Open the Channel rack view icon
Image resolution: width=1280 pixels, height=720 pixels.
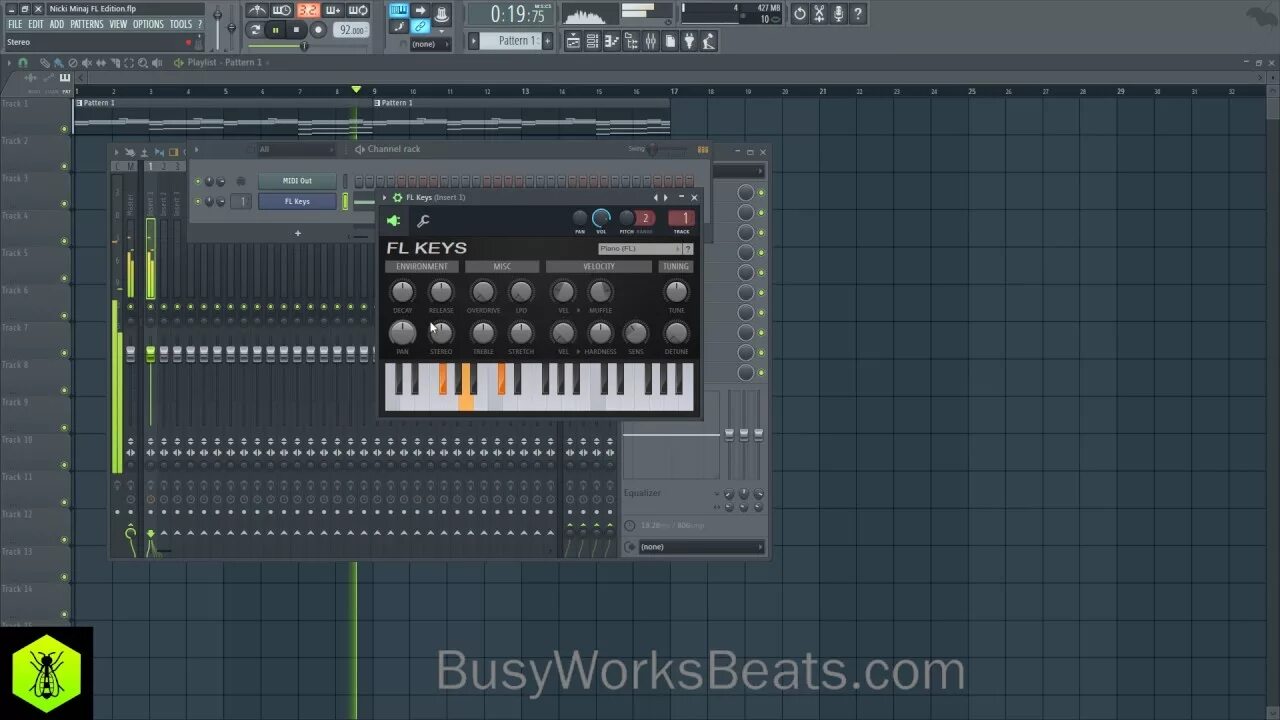coord(593,41)
